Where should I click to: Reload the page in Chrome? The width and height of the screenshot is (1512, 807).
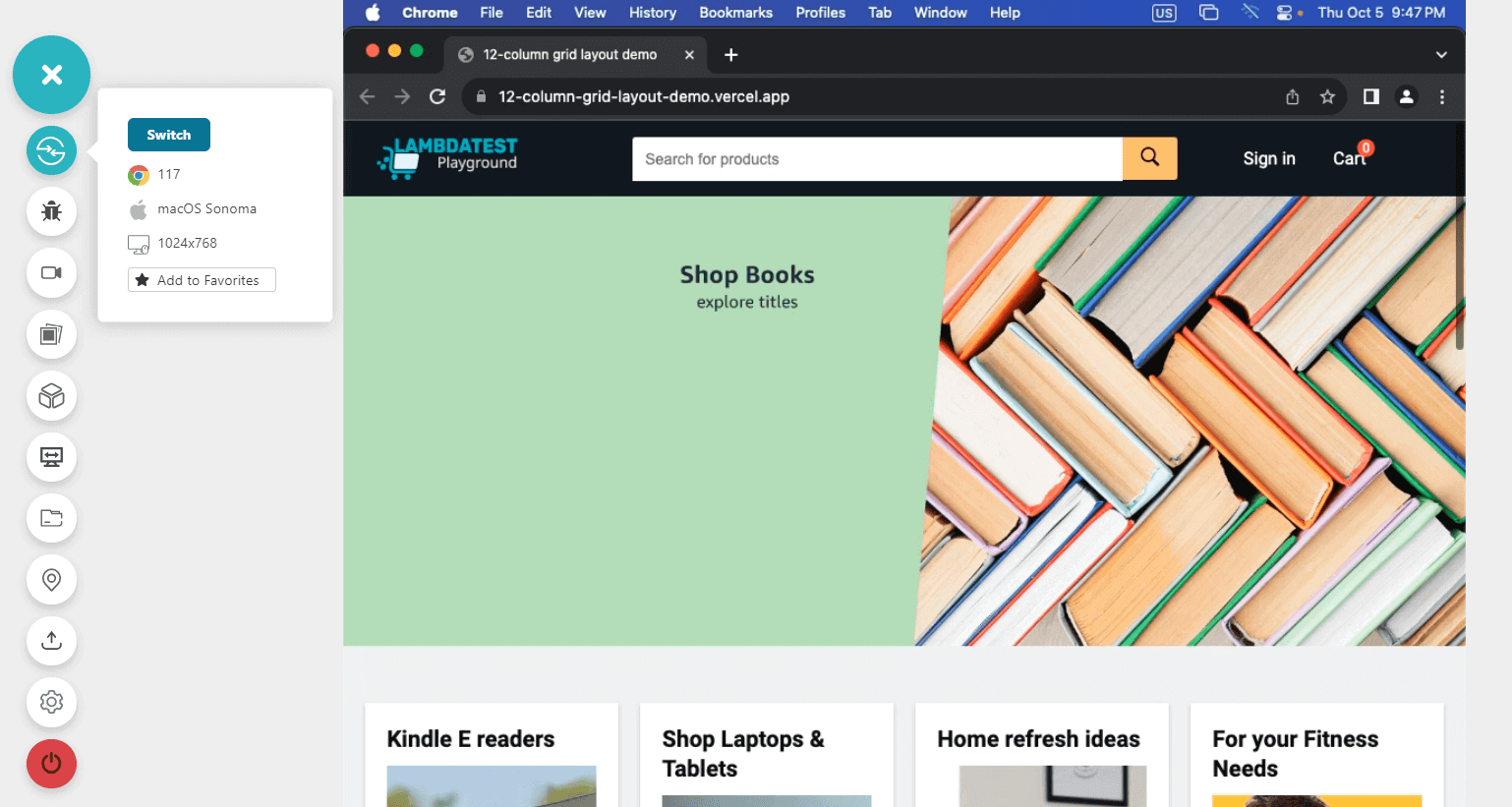tap(436, 96)
